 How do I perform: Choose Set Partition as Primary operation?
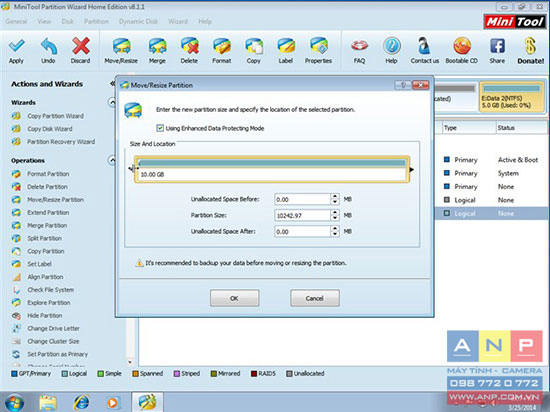pos(58,354)
